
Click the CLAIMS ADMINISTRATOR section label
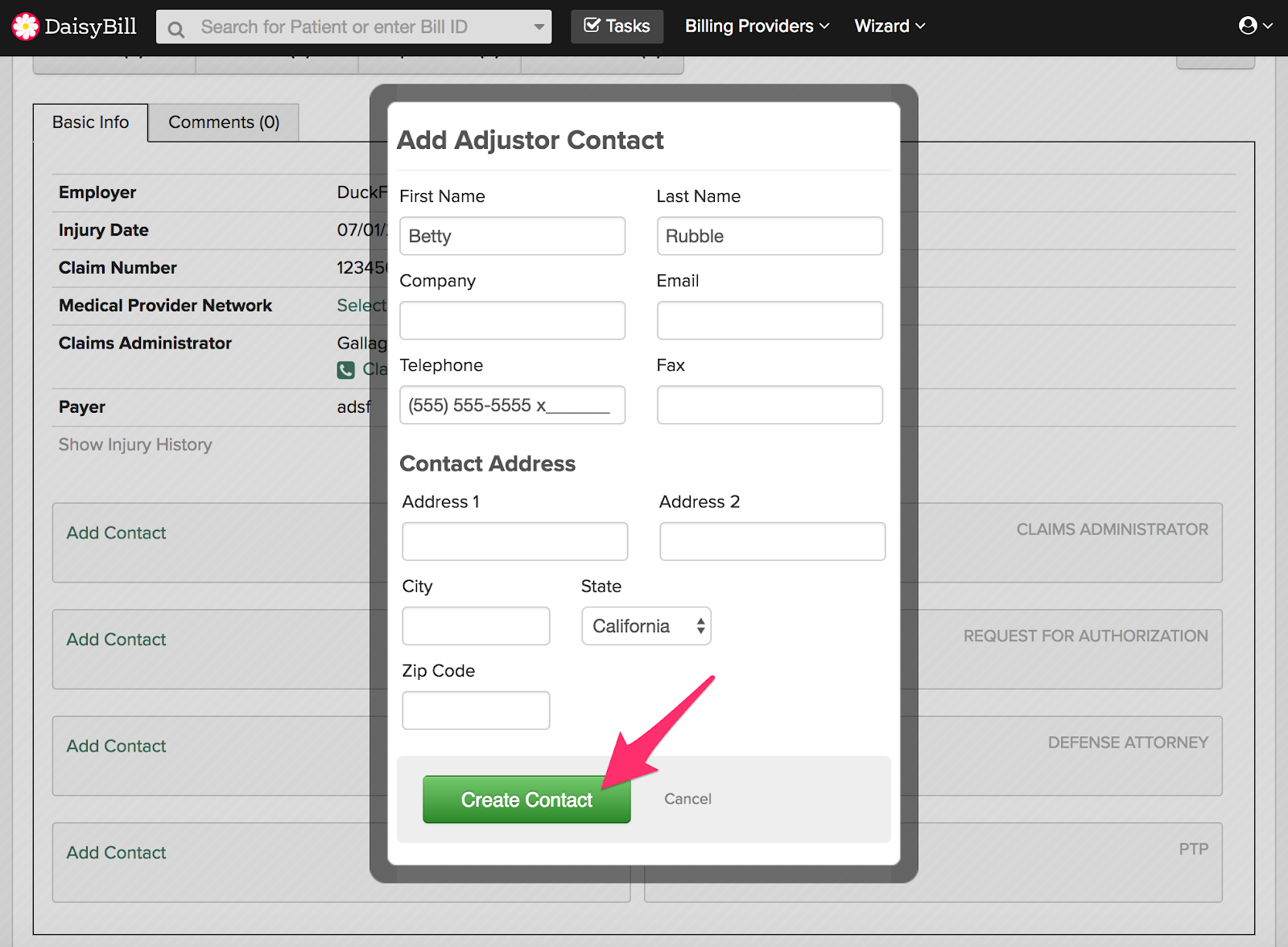pyautogui.click(x=1113, y=529)
